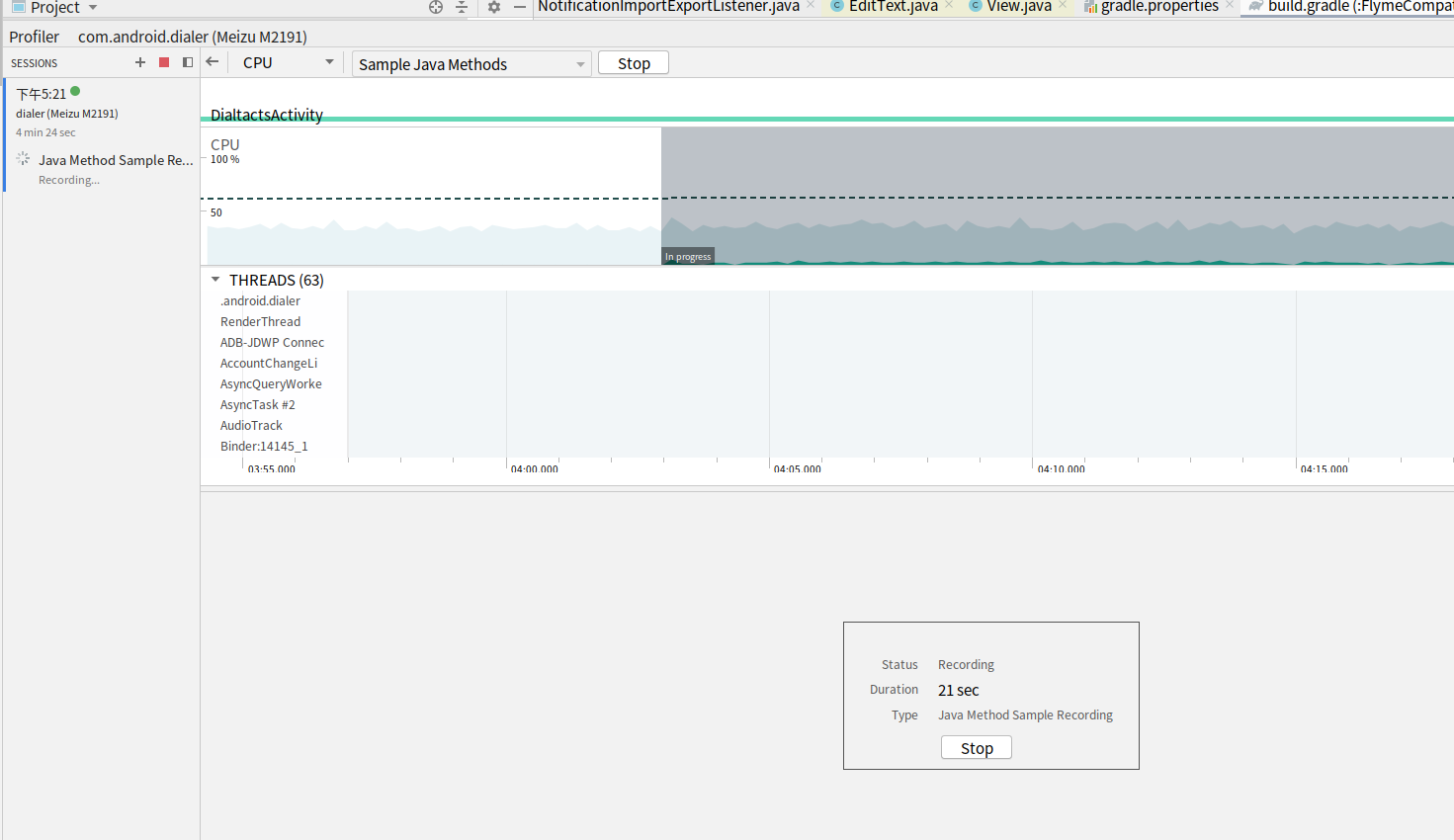Click Stop in the recording status box
Screen dimensions: 1454x840
(977, 748)
